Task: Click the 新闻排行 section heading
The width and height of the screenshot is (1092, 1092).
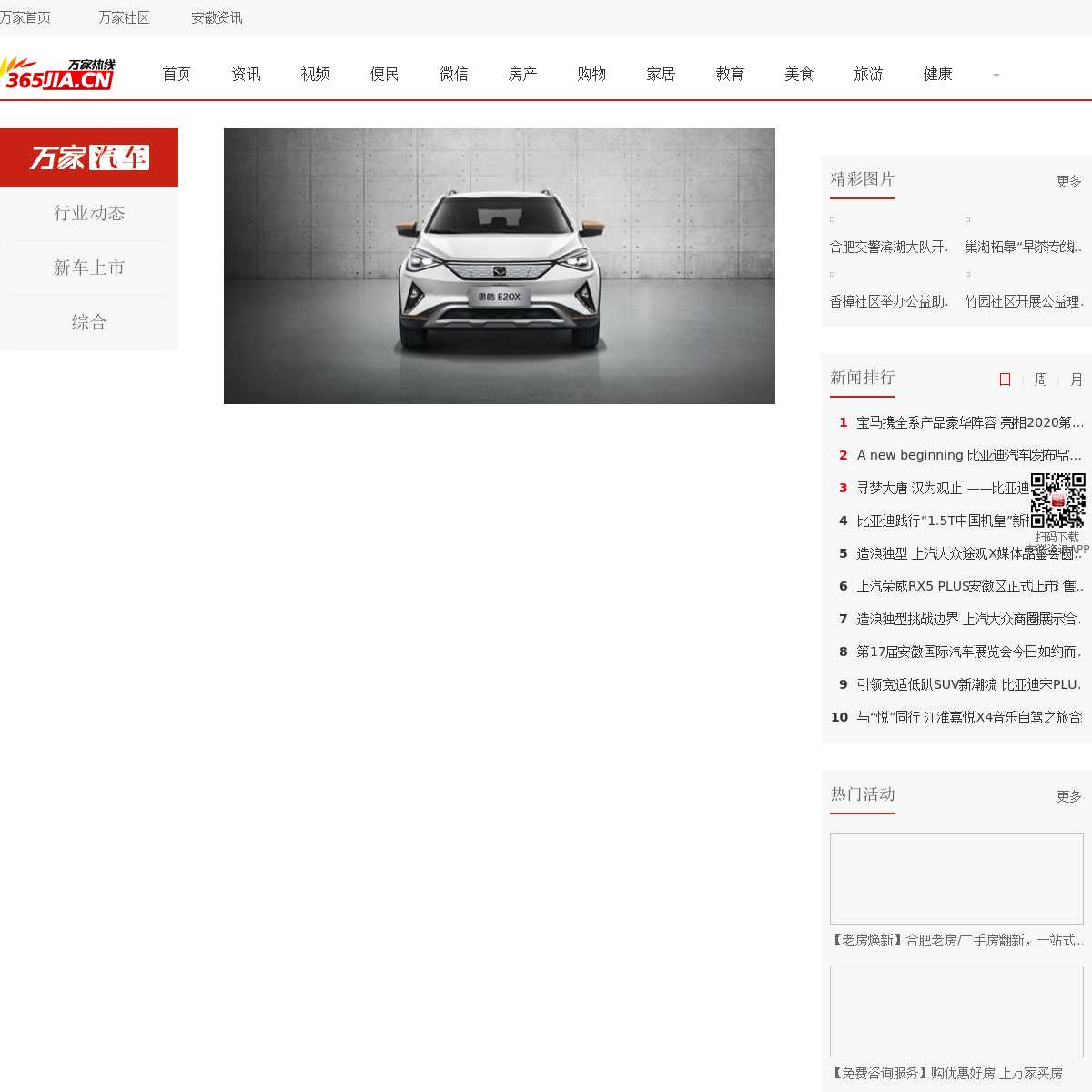Action: (x=863, y=378)
